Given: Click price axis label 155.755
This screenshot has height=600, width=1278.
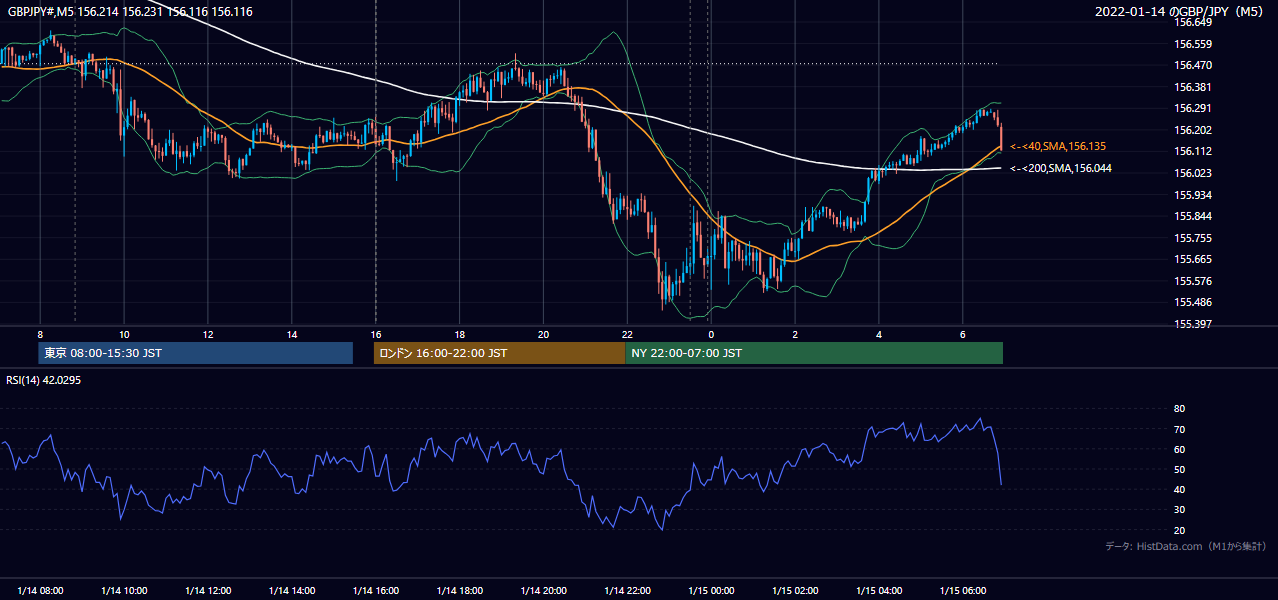Looking at the screenshot, I should (1193, 238).
